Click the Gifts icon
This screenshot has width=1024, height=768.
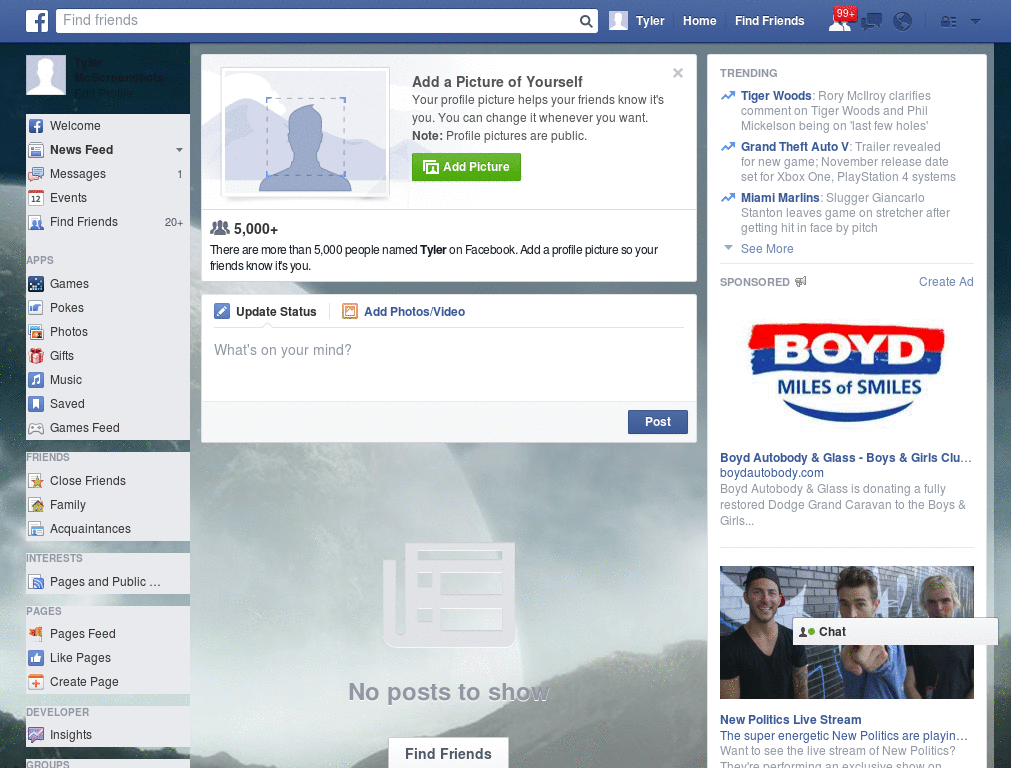tap(36, 356)
